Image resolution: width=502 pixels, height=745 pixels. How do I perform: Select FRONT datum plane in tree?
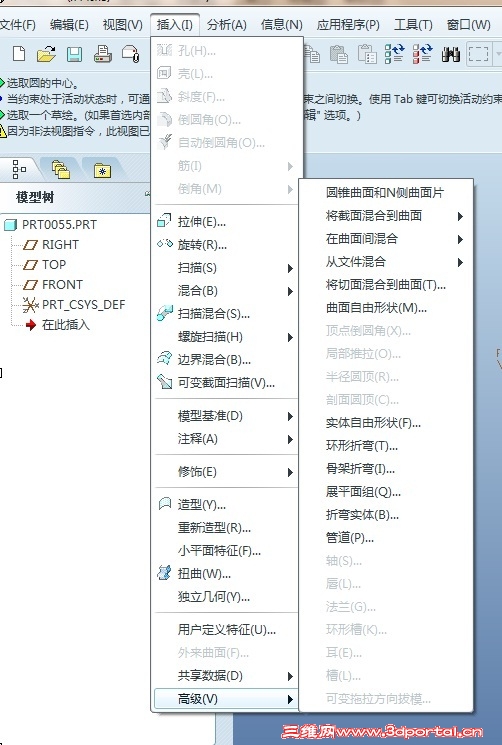pos(62,285)
